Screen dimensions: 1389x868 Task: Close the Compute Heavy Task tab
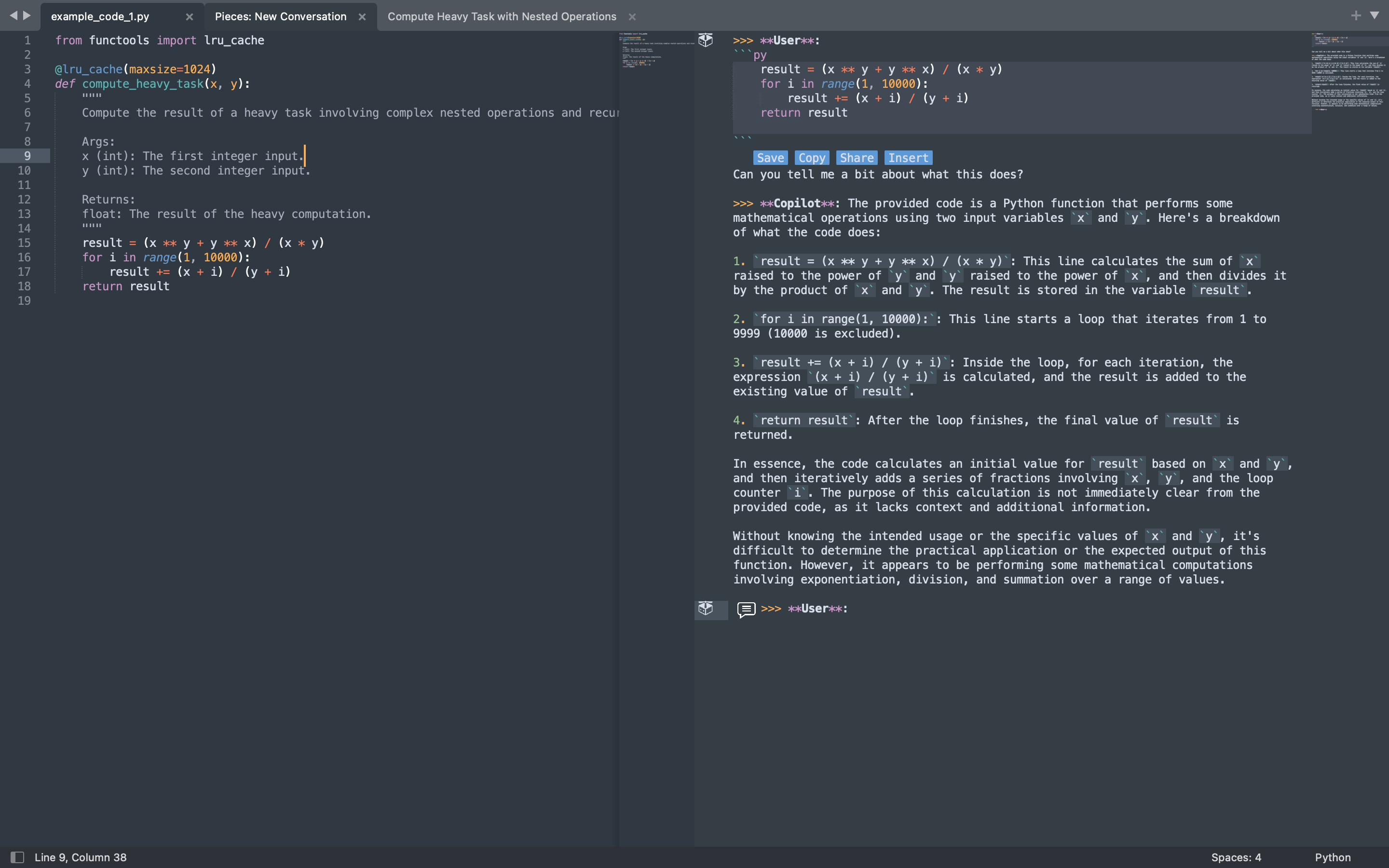(x=632, y=17)
